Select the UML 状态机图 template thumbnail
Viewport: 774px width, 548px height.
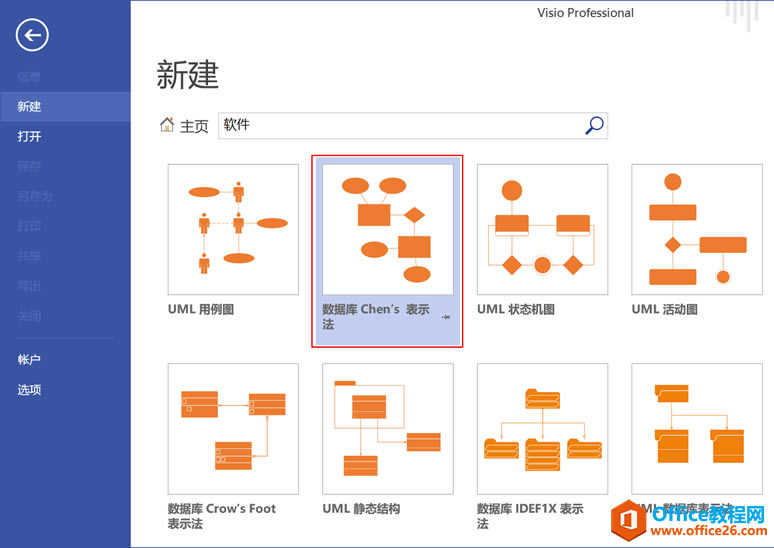click(542, 230)
